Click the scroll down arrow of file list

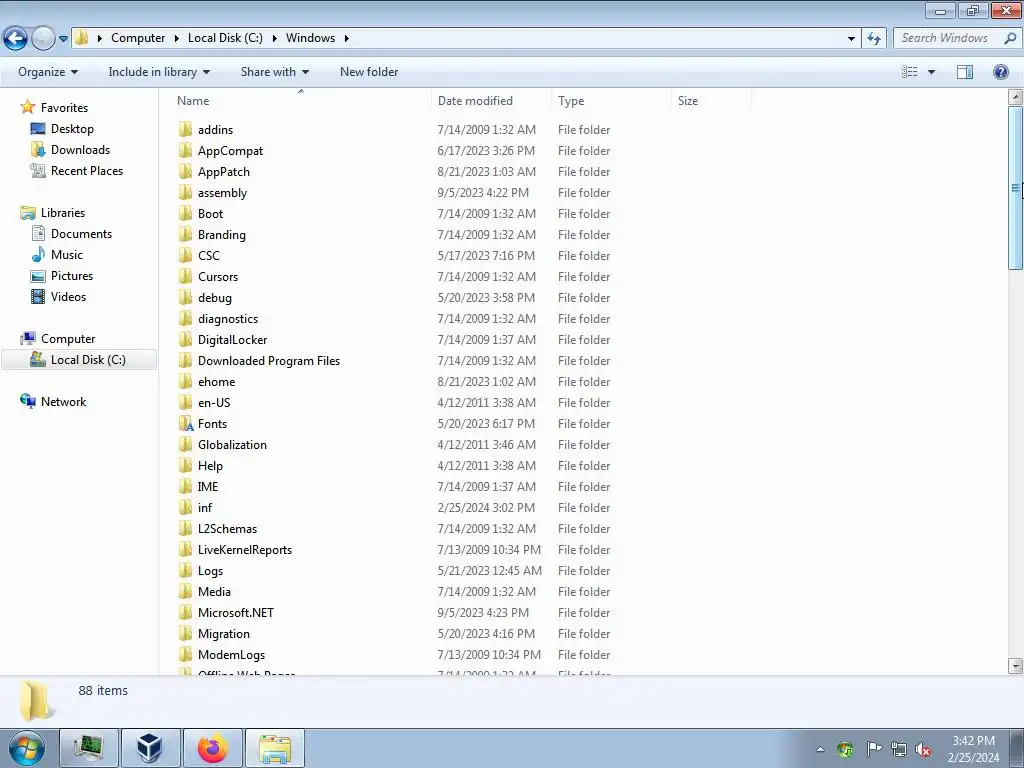point(1016,666)
